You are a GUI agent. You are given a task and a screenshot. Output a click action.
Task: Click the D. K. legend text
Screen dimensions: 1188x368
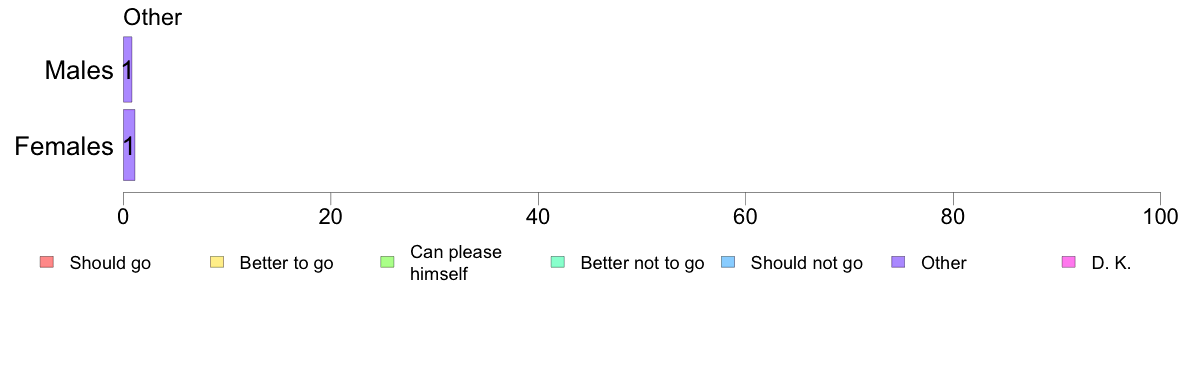point(1111,264)
